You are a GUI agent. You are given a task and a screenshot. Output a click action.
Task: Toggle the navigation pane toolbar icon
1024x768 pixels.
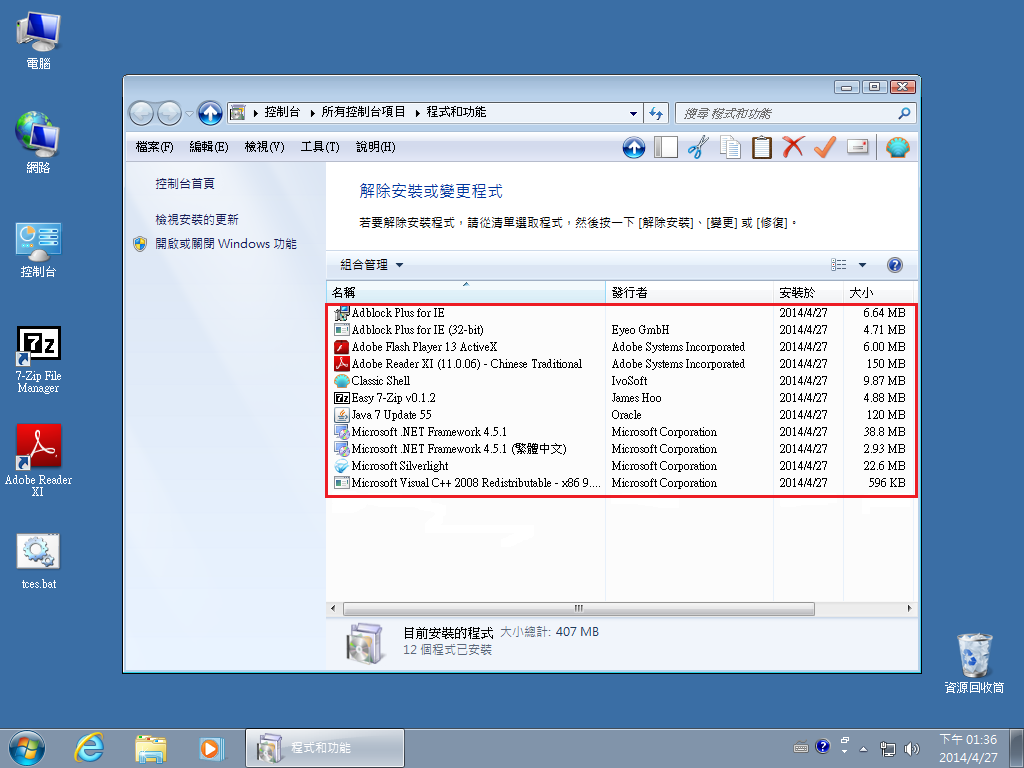tap(665, 147)
